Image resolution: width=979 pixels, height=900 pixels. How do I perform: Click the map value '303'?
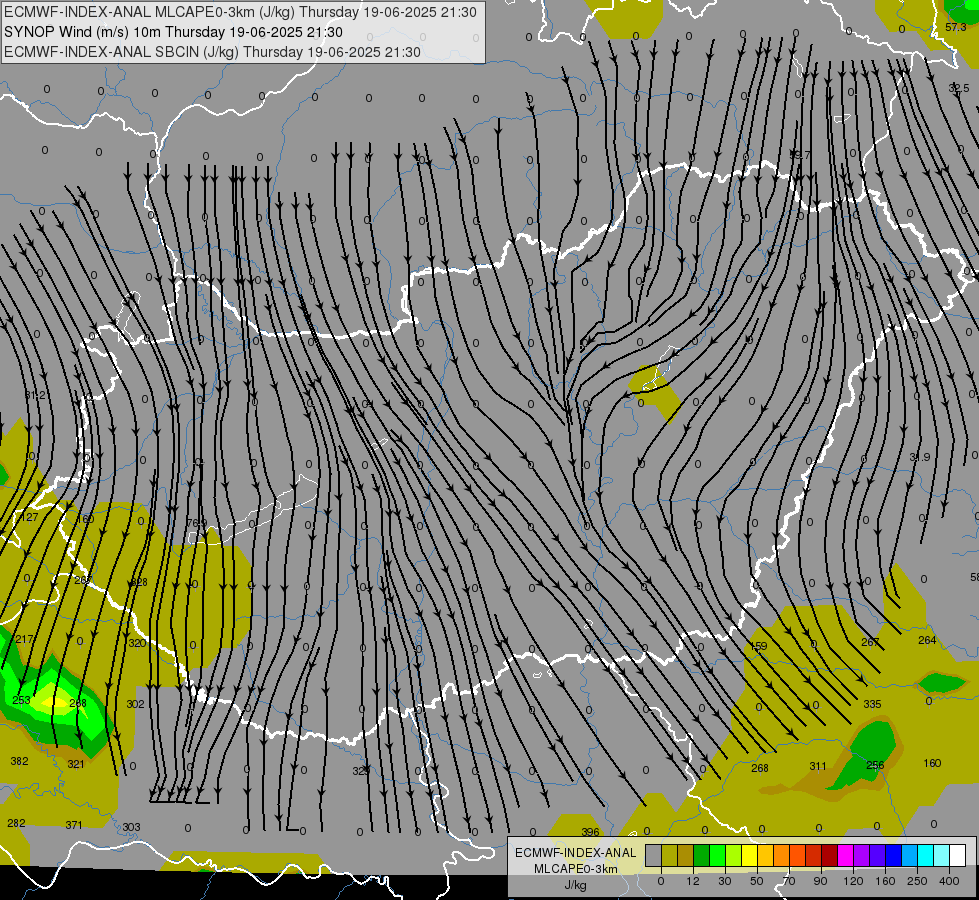(131, 827)
